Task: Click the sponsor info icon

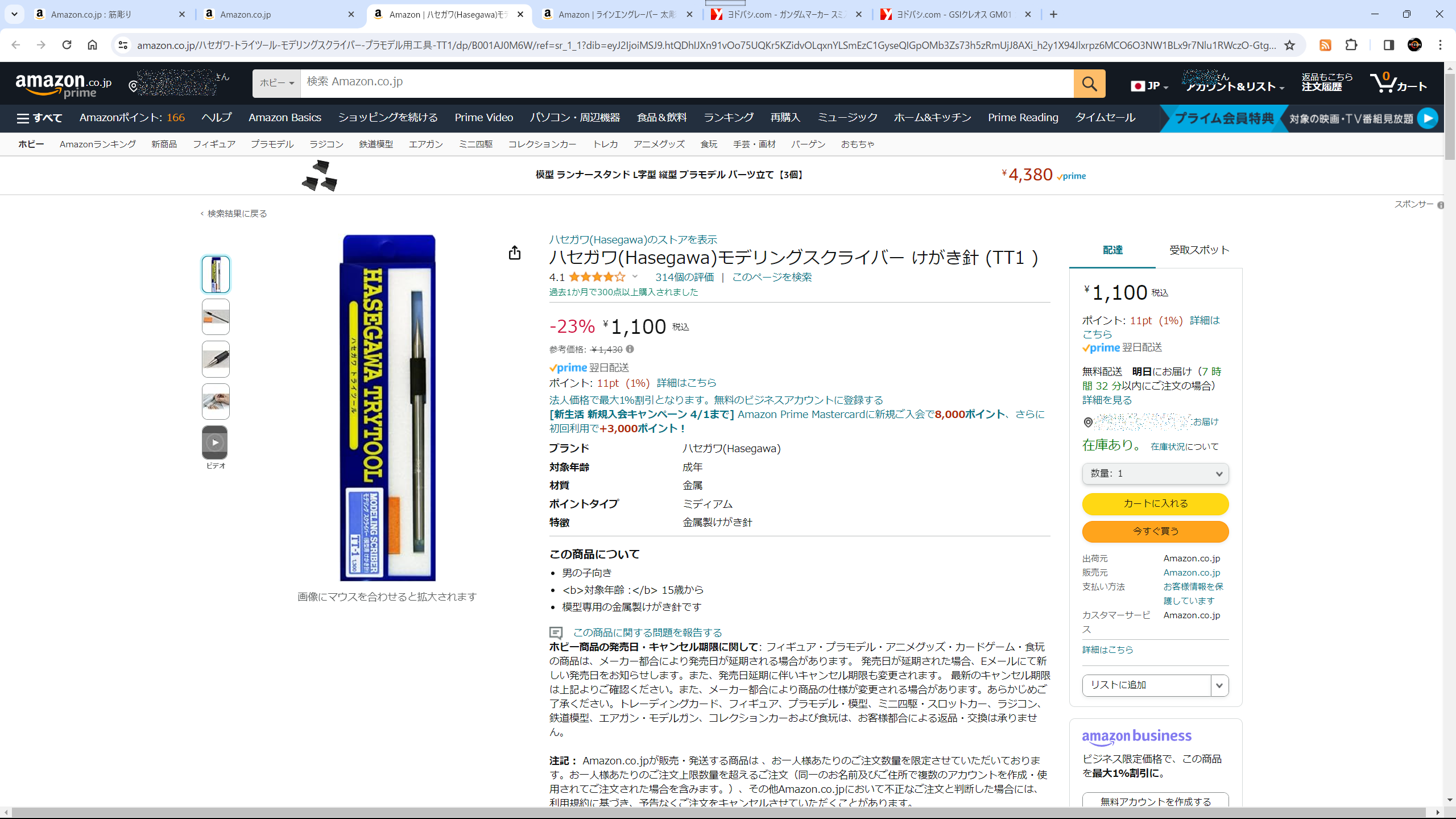Action: [1440, 205]
